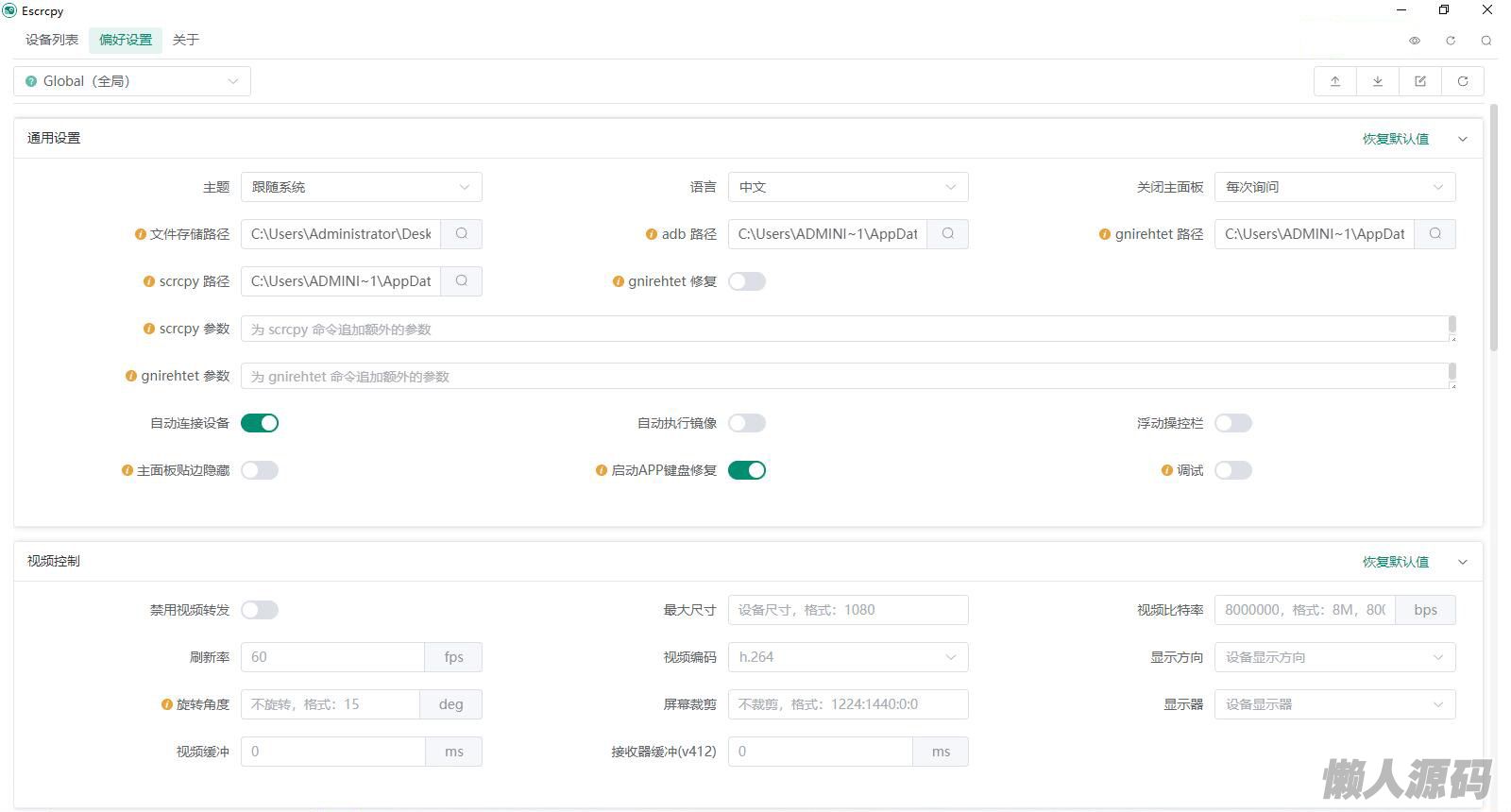The height and width of the screenshot is (812, 1511).
Task: Disable the 自动连接设备 switch
Action: (x=260, y=423)
